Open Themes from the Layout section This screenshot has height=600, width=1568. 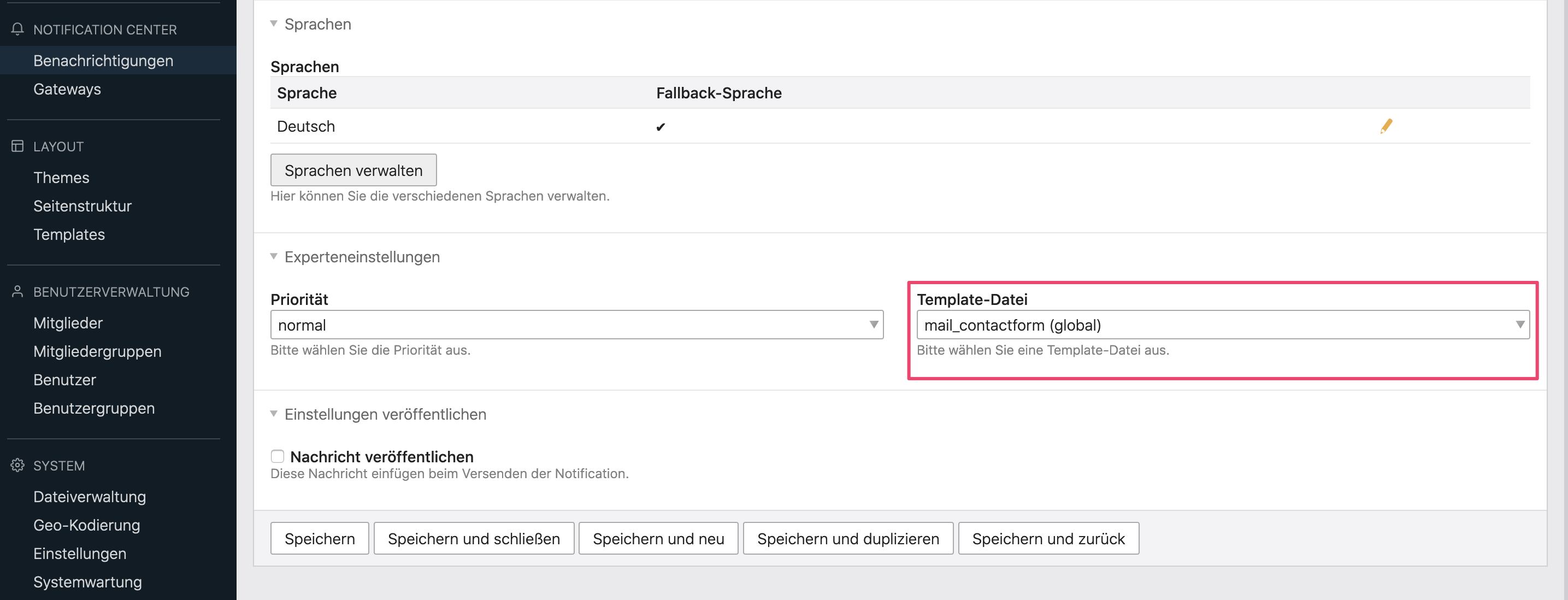pos(61,177)
